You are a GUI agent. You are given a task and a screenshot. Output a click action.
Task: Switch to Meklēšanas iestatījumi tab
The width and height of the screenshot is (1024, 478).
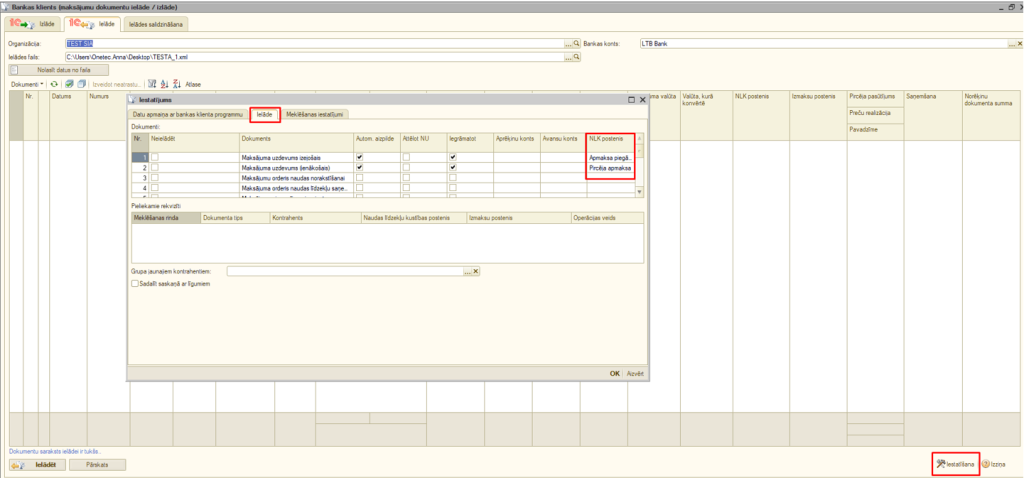click(x=315, y=115)
